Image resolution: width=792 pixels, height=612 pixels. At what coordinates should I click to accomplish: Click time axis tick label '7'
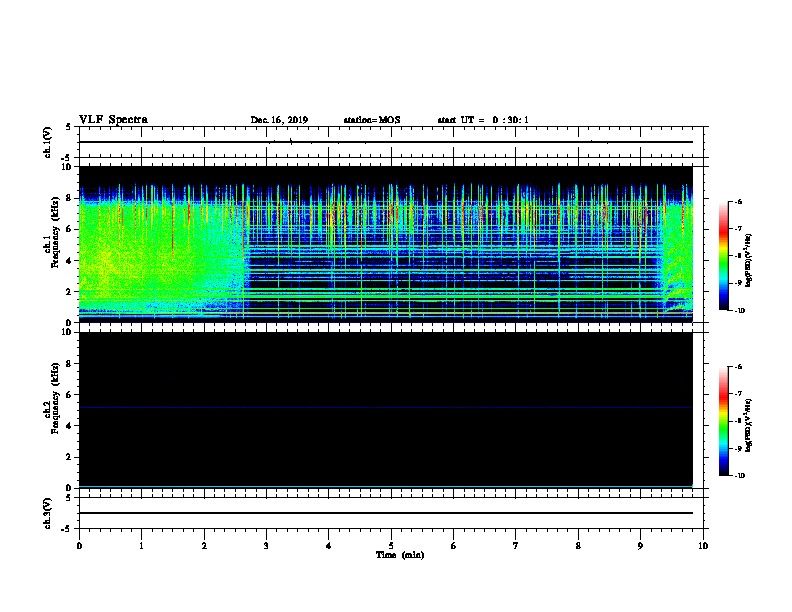[516, 545]
